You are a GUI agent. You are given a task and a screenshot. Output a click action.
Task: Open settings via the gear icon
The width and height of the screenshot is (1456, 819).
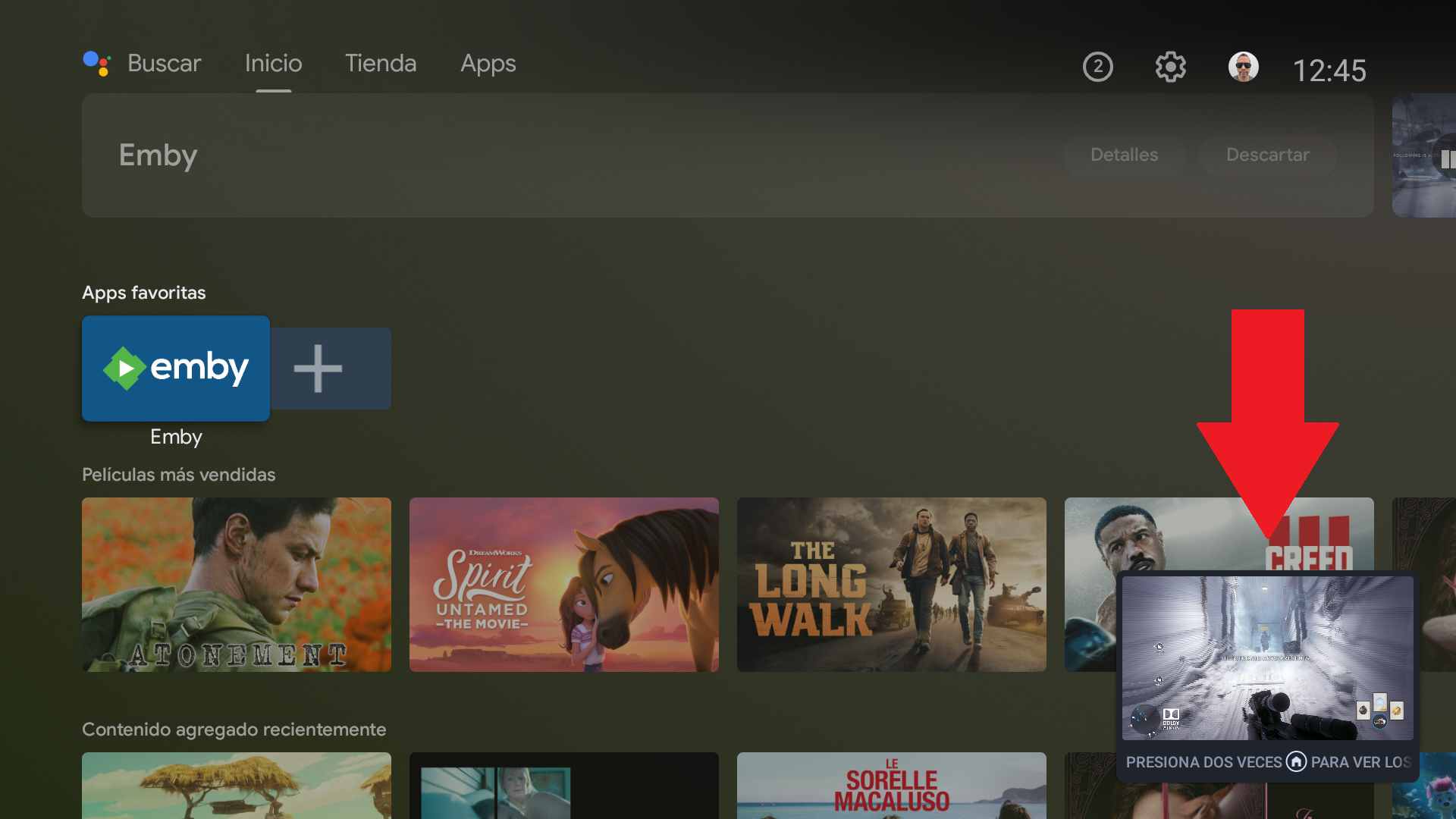[x=1170, y=67]
